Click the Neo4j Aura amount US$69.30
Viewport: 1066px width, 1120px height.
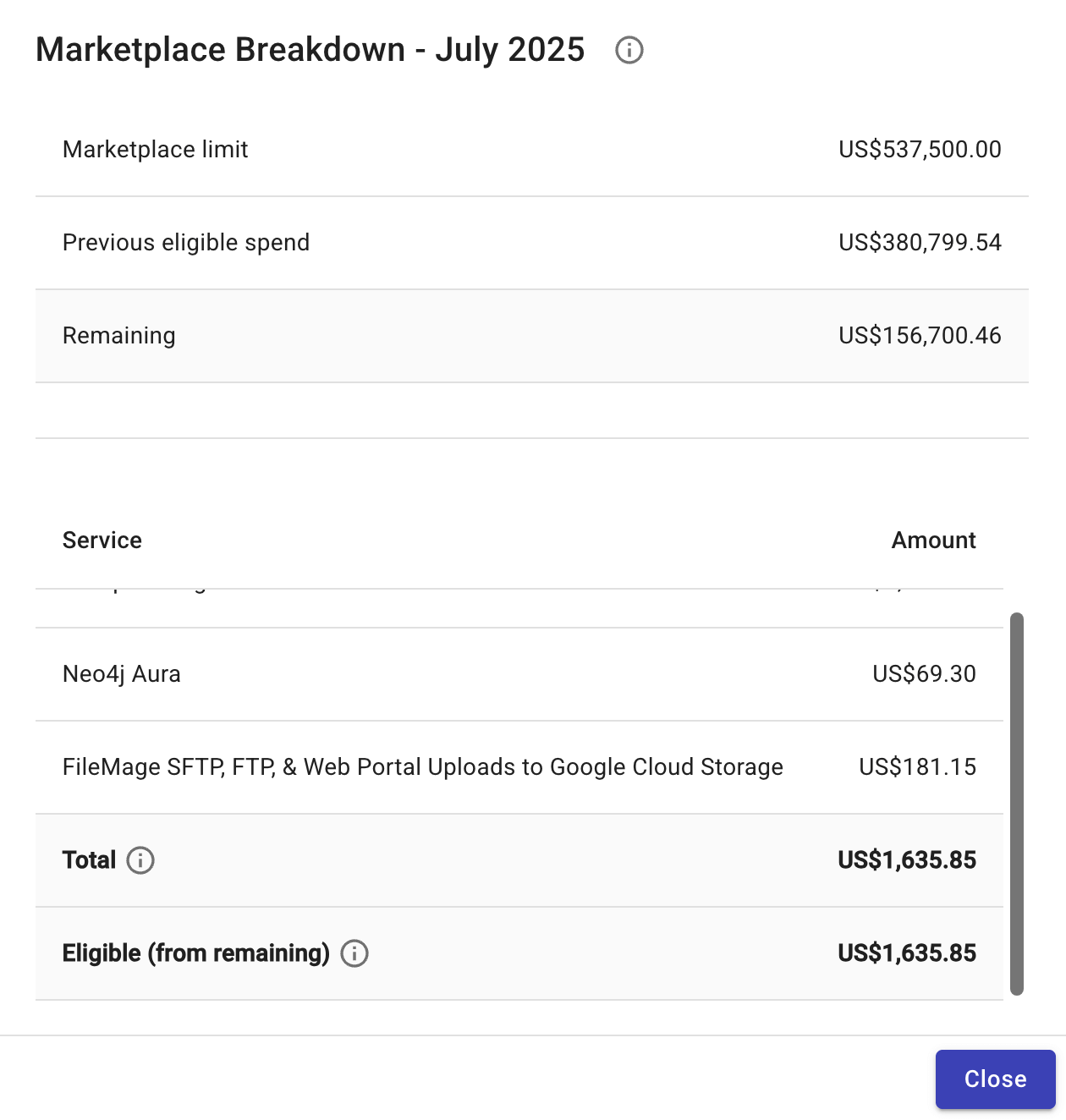point(924,674)
